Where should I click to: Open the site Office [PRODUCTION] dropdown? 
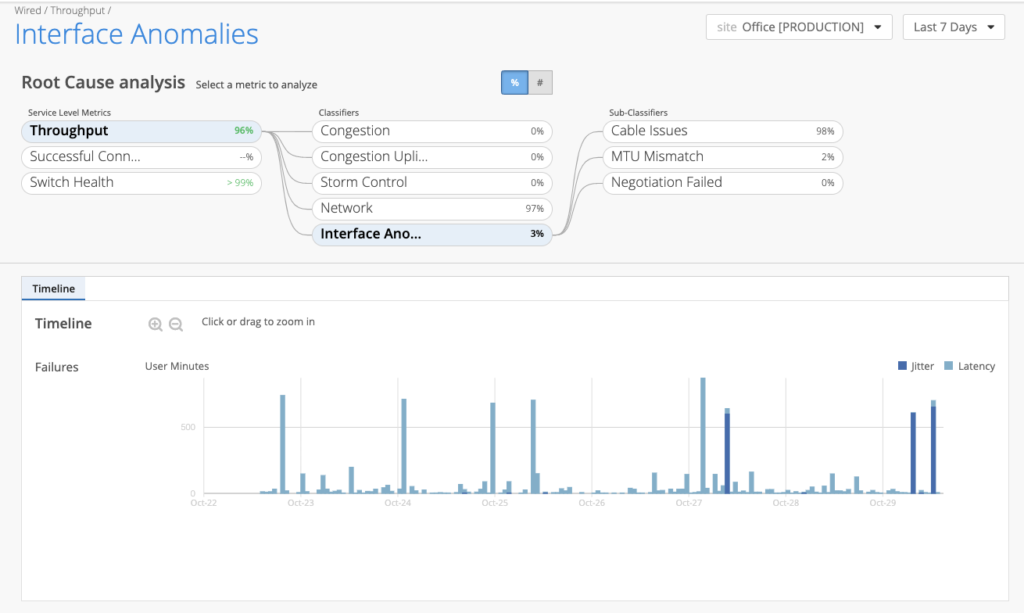tap(799, 27)
